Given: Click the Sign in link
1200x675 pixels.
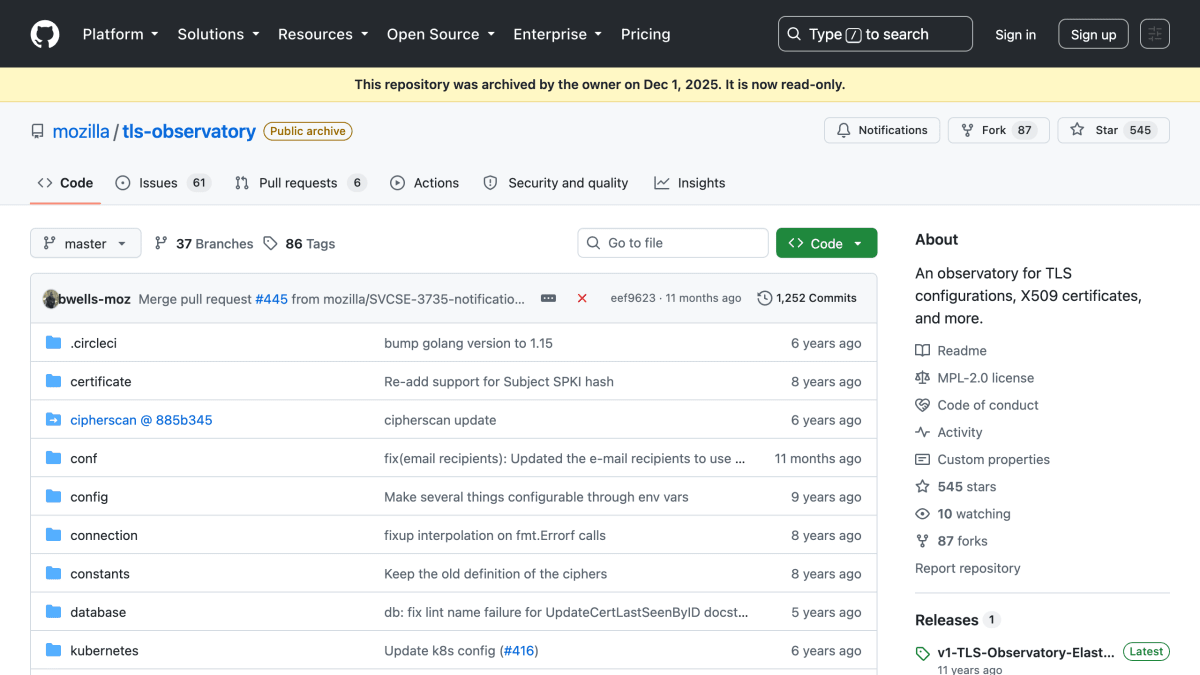Looking at the screenshot, I should (x=1015, y=34).
